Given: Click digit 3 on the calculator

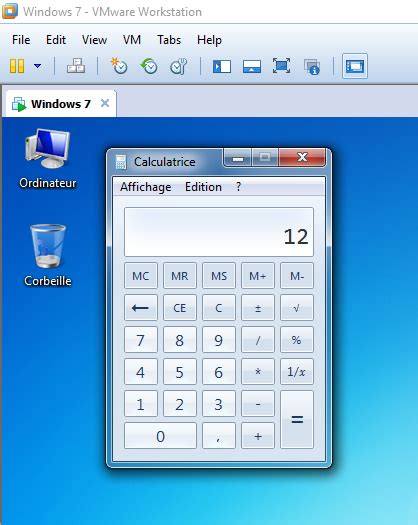Looking at the screenshot, I should pyautogui.click(x=219, y=404).
